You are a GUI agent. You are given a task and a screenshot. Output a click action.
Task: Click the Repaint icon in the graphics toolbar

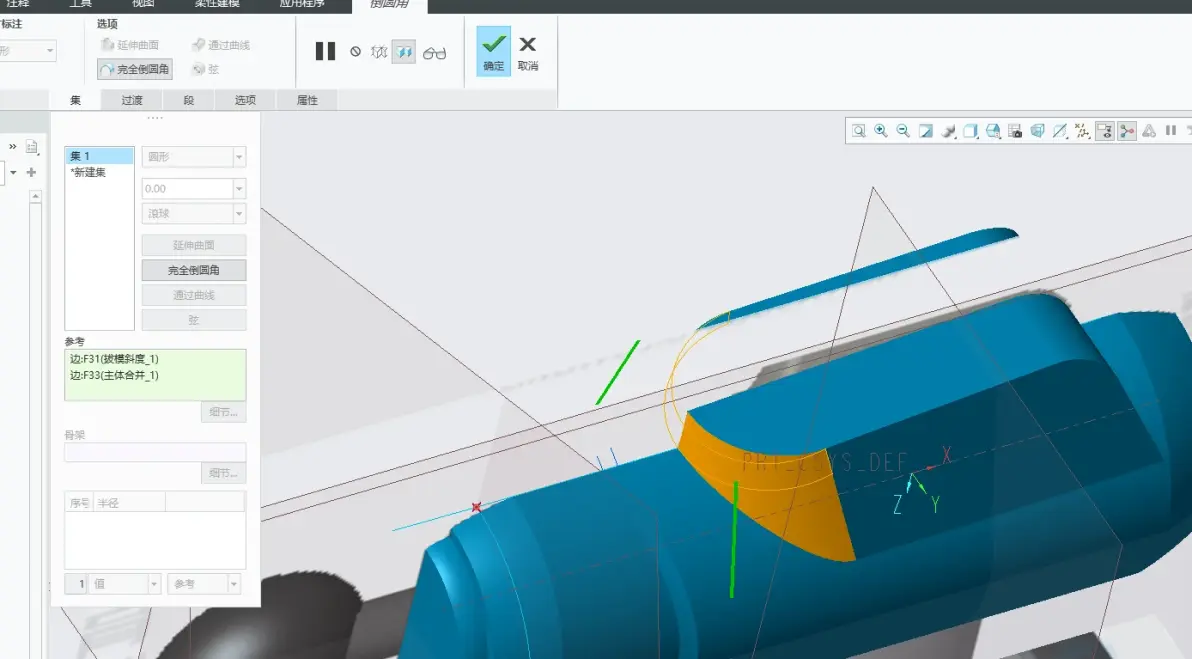tap(925, 131)
